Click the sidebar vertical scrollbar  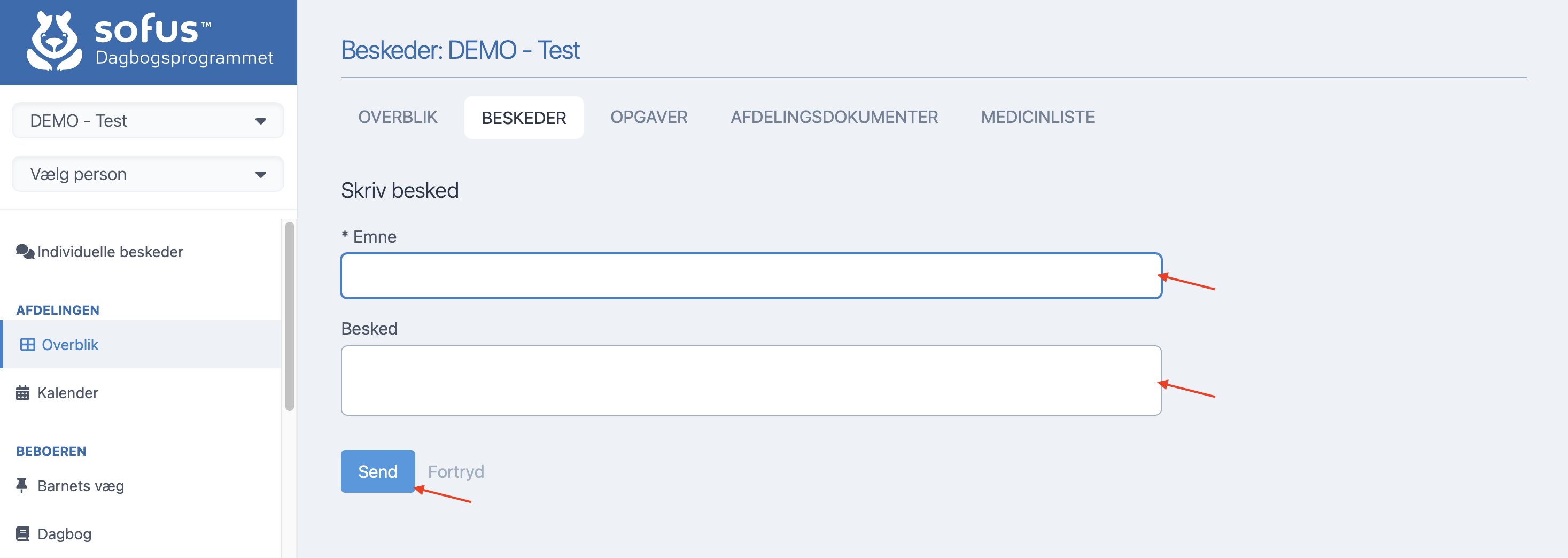pos(290,316)
